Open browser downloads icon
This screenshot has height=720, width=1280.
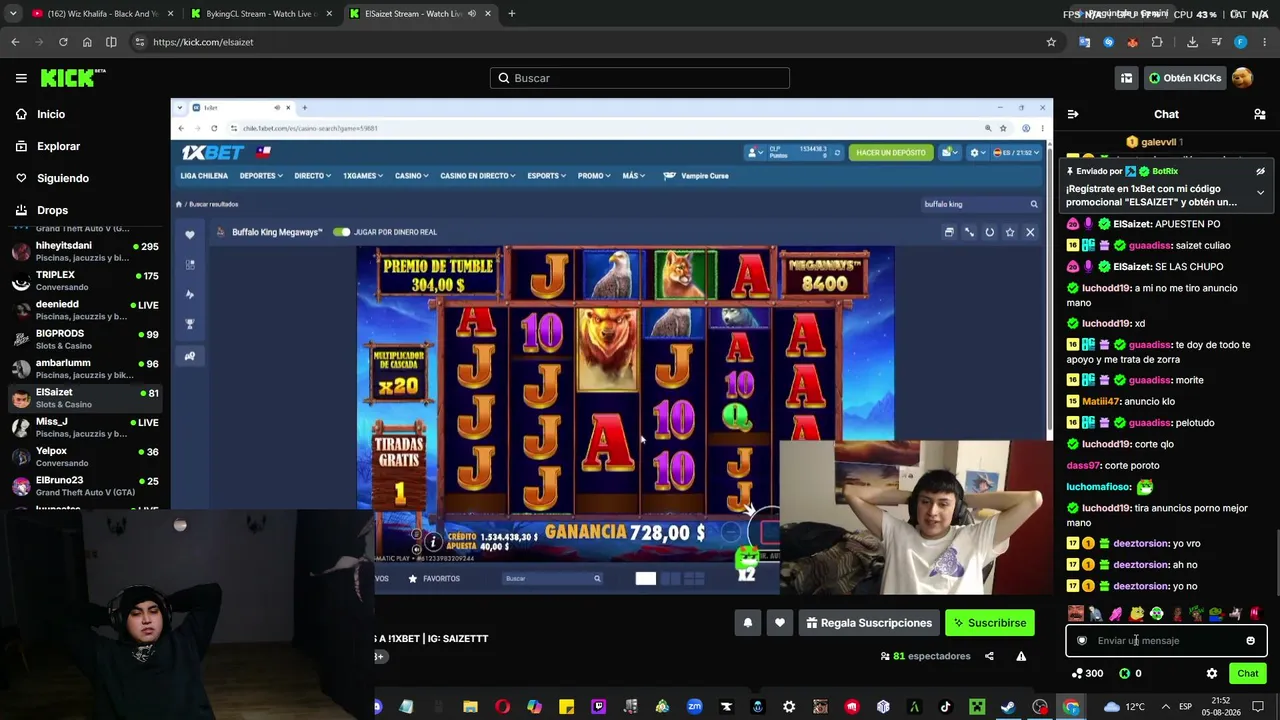tap(1192, 42)
